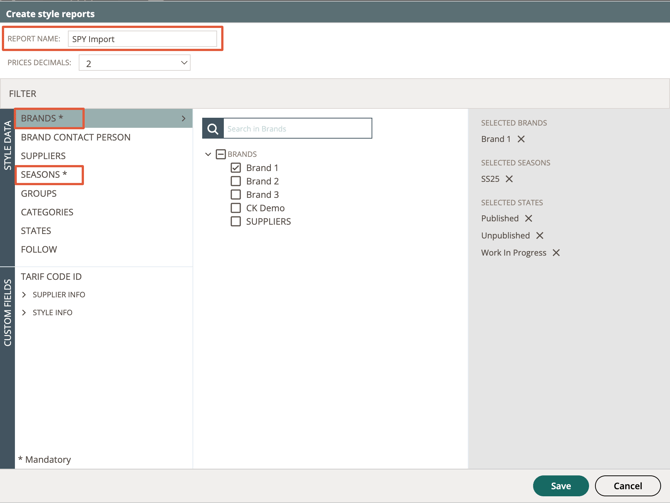Click the arrow on the BRANDS row
The width and height of the screenshot is (670, 503).
(x=183, y=118)
